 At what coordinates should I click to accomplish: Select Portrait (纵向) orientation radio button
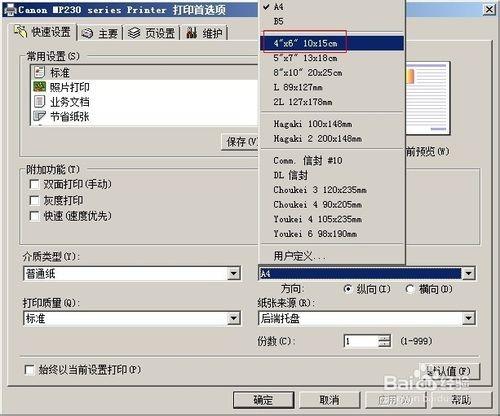348,289
